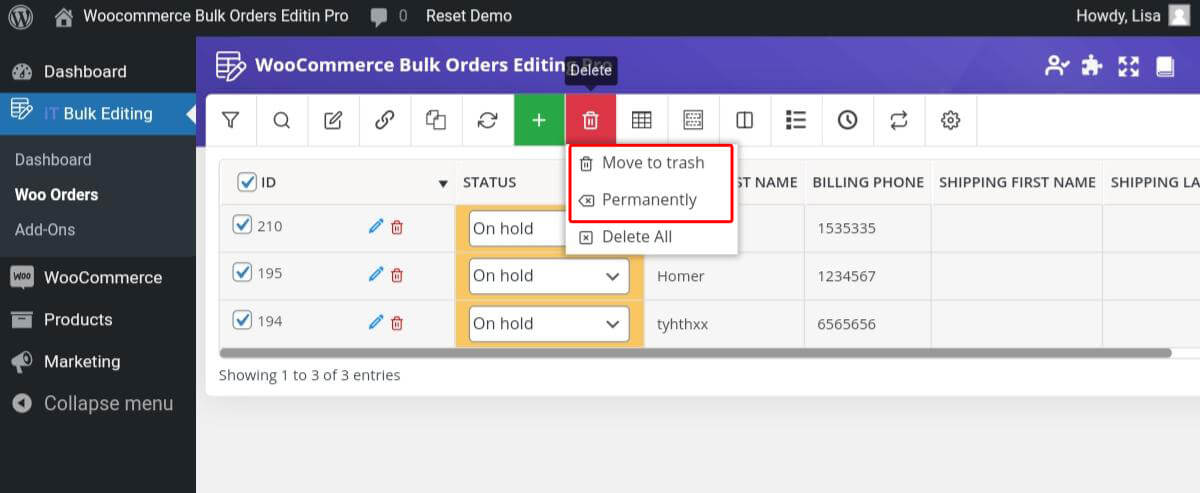Click the list view toolbar icon
Image resolution: width=1200 pixels, height=493 pixels.
click(796, 120)
